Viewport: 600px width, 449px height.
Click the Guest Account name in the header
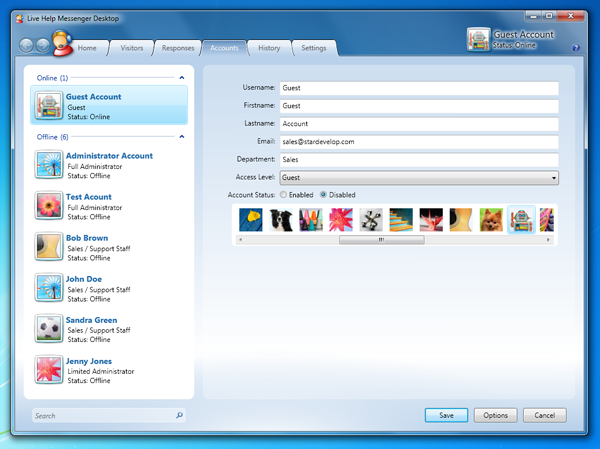click(x=523, y=34)
